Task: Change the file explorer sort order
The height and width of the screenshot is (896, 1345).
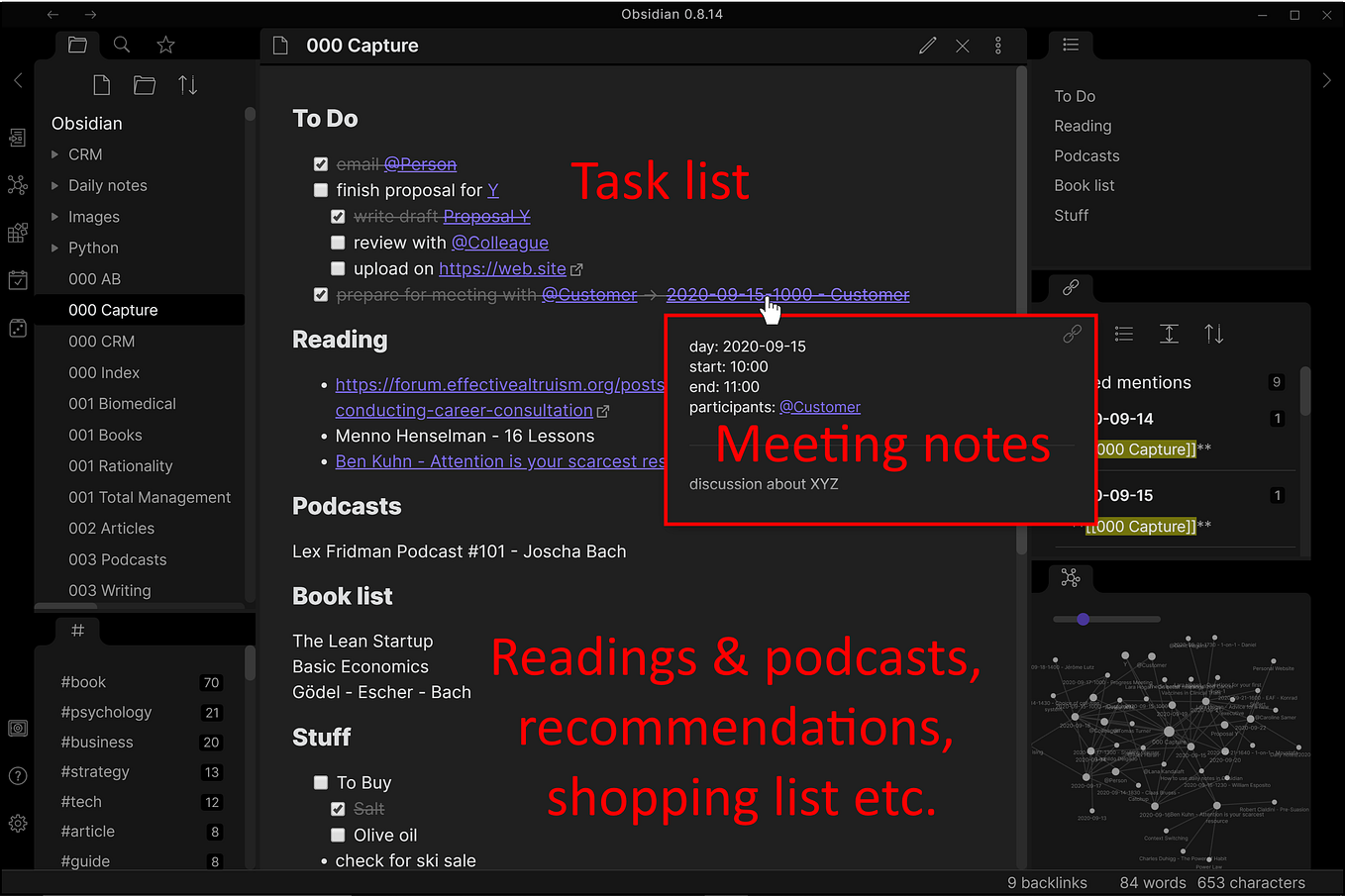Action: 187,84
